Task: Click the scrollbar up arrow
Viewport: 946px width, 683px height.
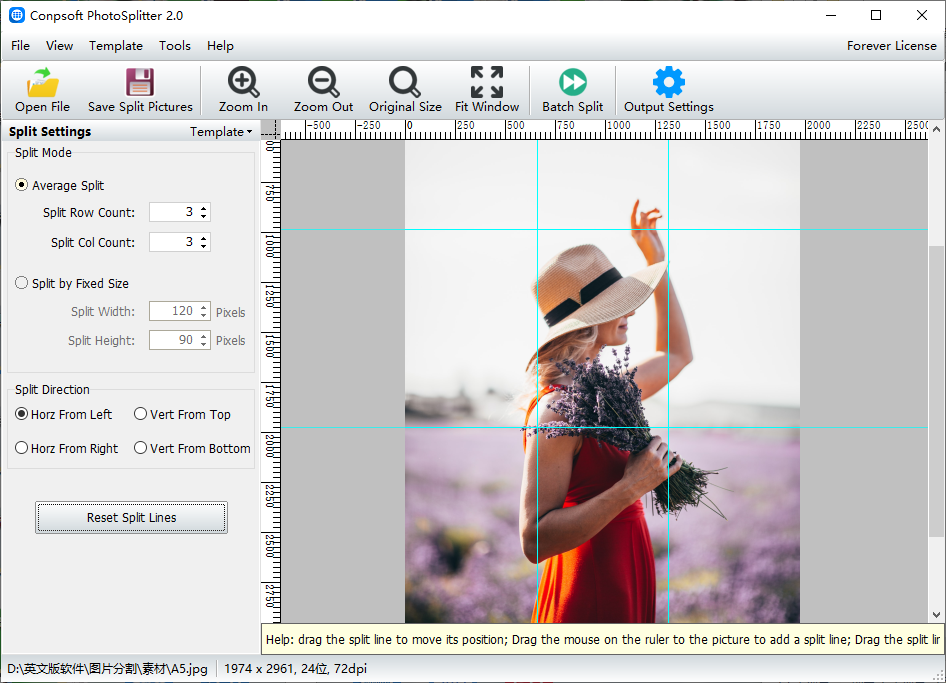Action: pyautogui.click(x=936, y=129)
